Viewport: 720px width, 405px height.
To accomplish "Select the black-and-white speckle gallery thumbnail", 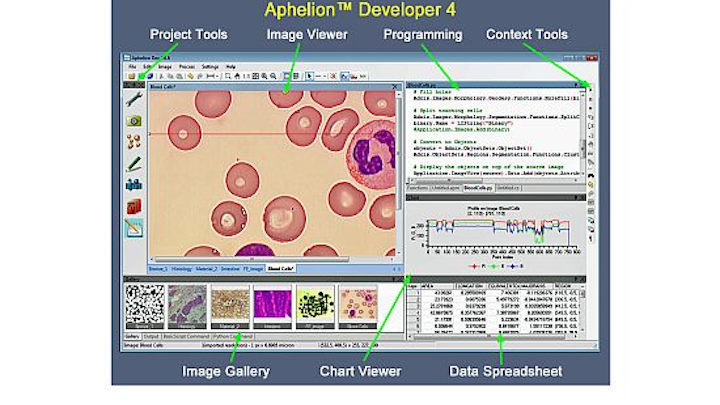I will click(x=145, y=306).
